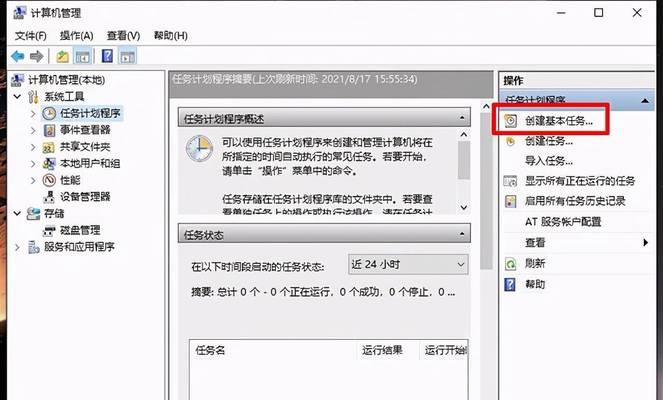Expand the 任务计划程序 tree node
The width and height of the screenshot is (663, 400).
[33, 113]
